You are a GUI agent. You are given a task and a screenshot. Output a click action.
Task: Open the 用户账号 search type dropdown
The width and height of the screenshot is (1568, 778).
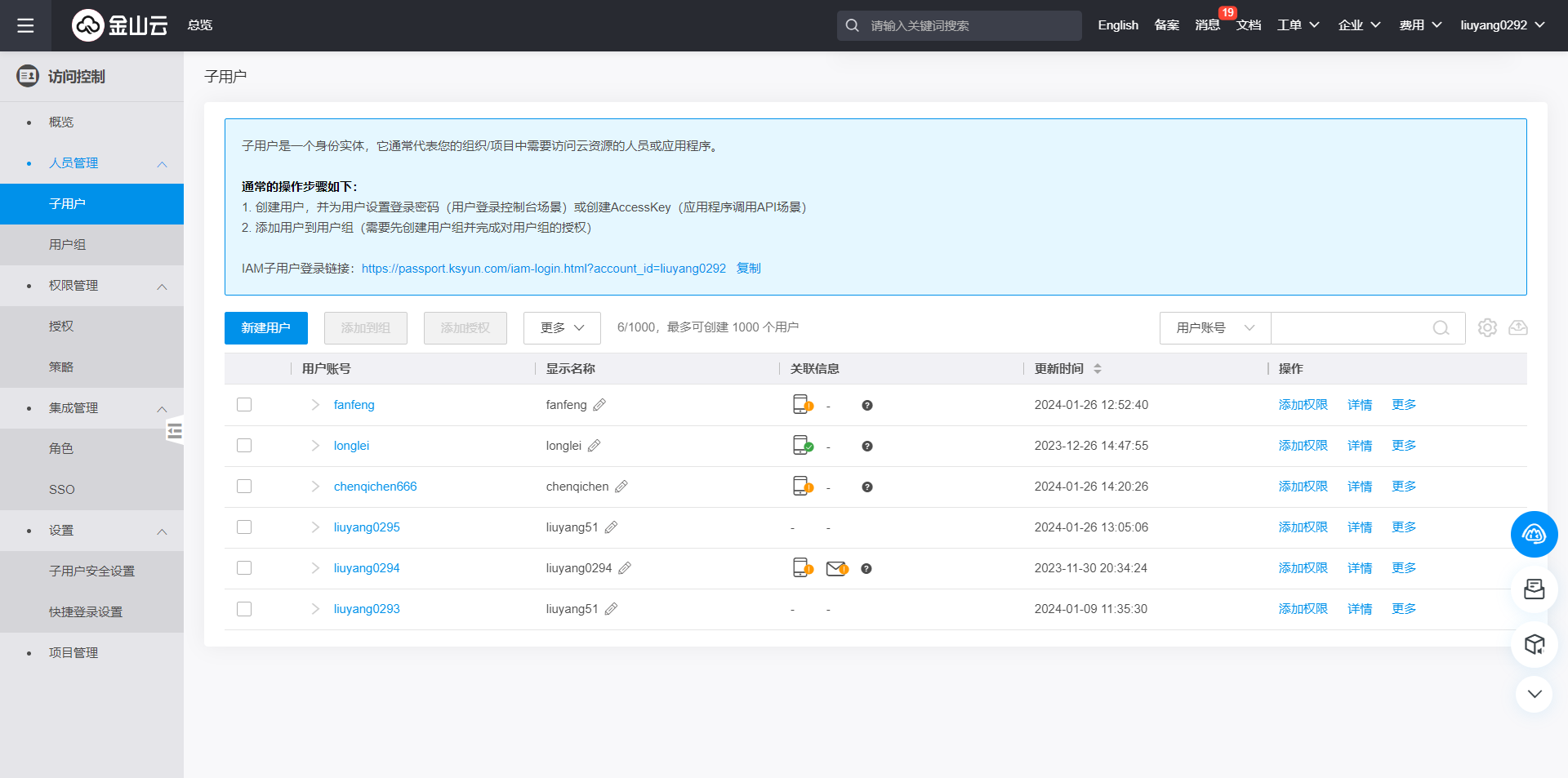pyautogui.click(x=1214, y=328)
